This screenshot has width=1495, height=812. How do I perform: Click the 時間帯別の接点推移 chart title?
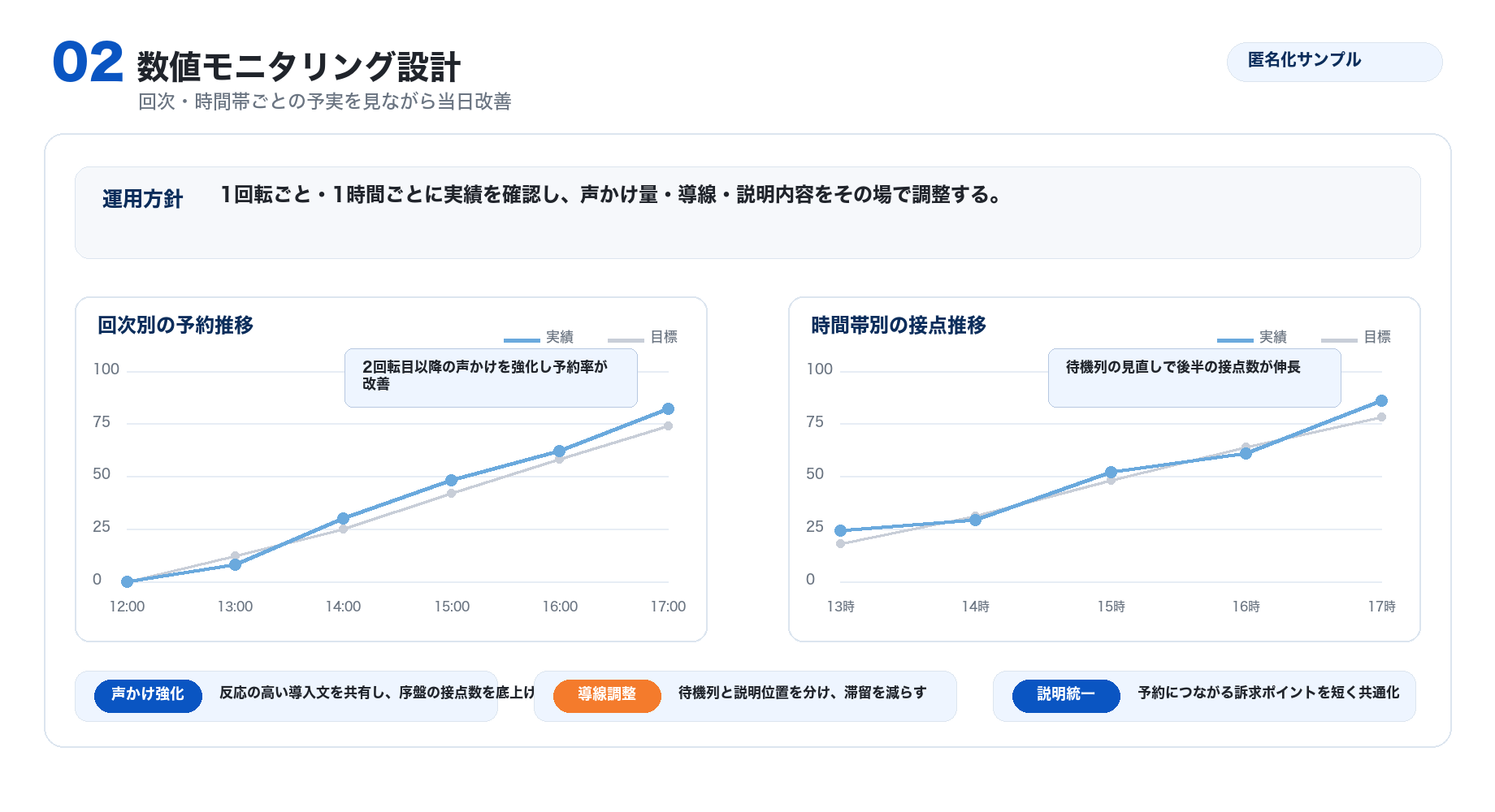click(x=899, y=326)
